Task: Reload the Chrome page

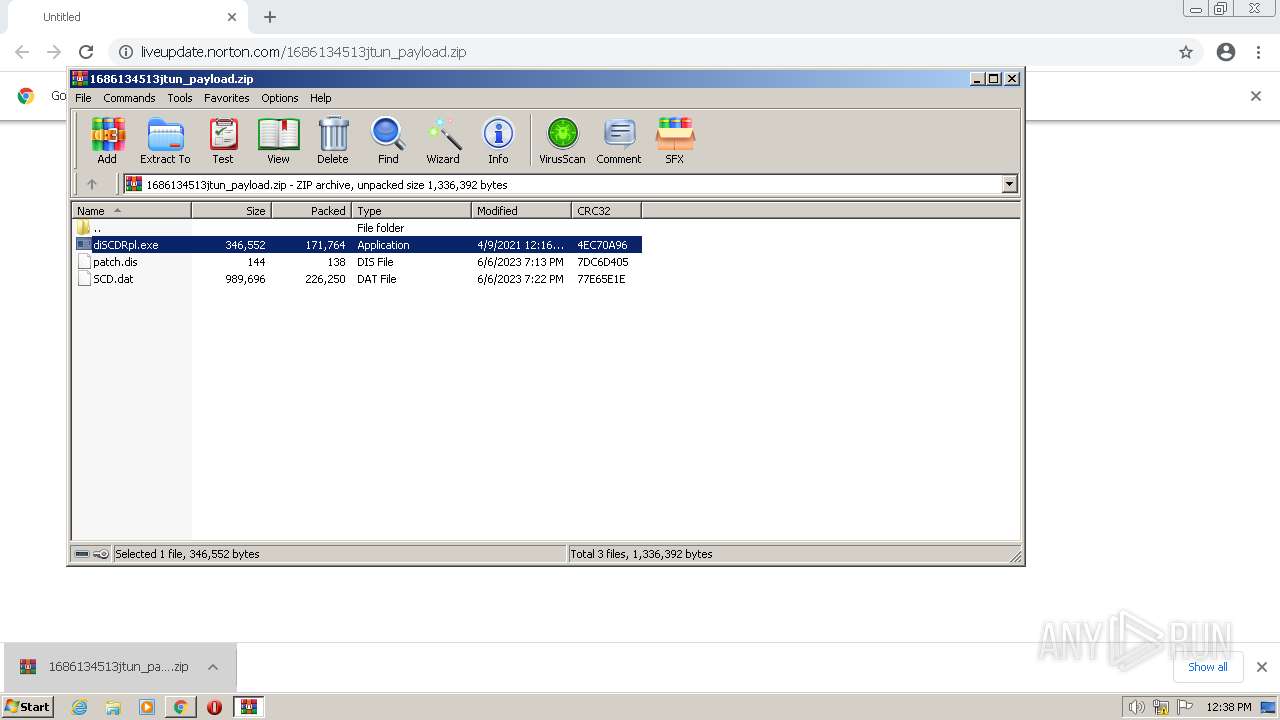Action: (86, 52)
